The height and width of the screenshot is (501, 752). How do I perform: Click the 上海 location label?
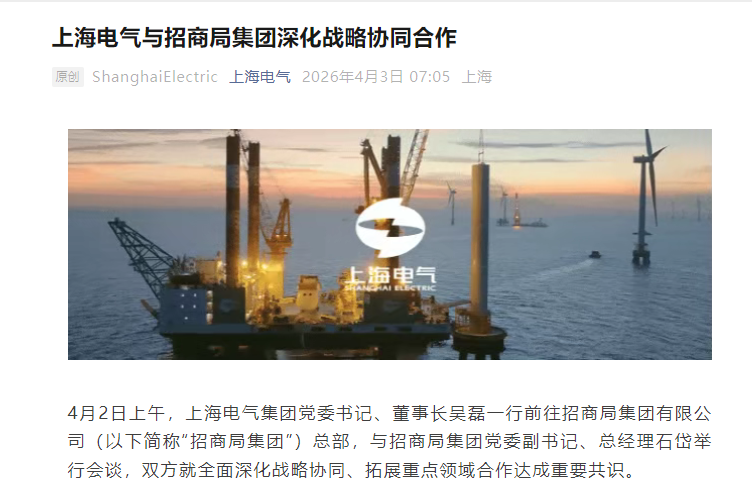click(x=477, y=77)
